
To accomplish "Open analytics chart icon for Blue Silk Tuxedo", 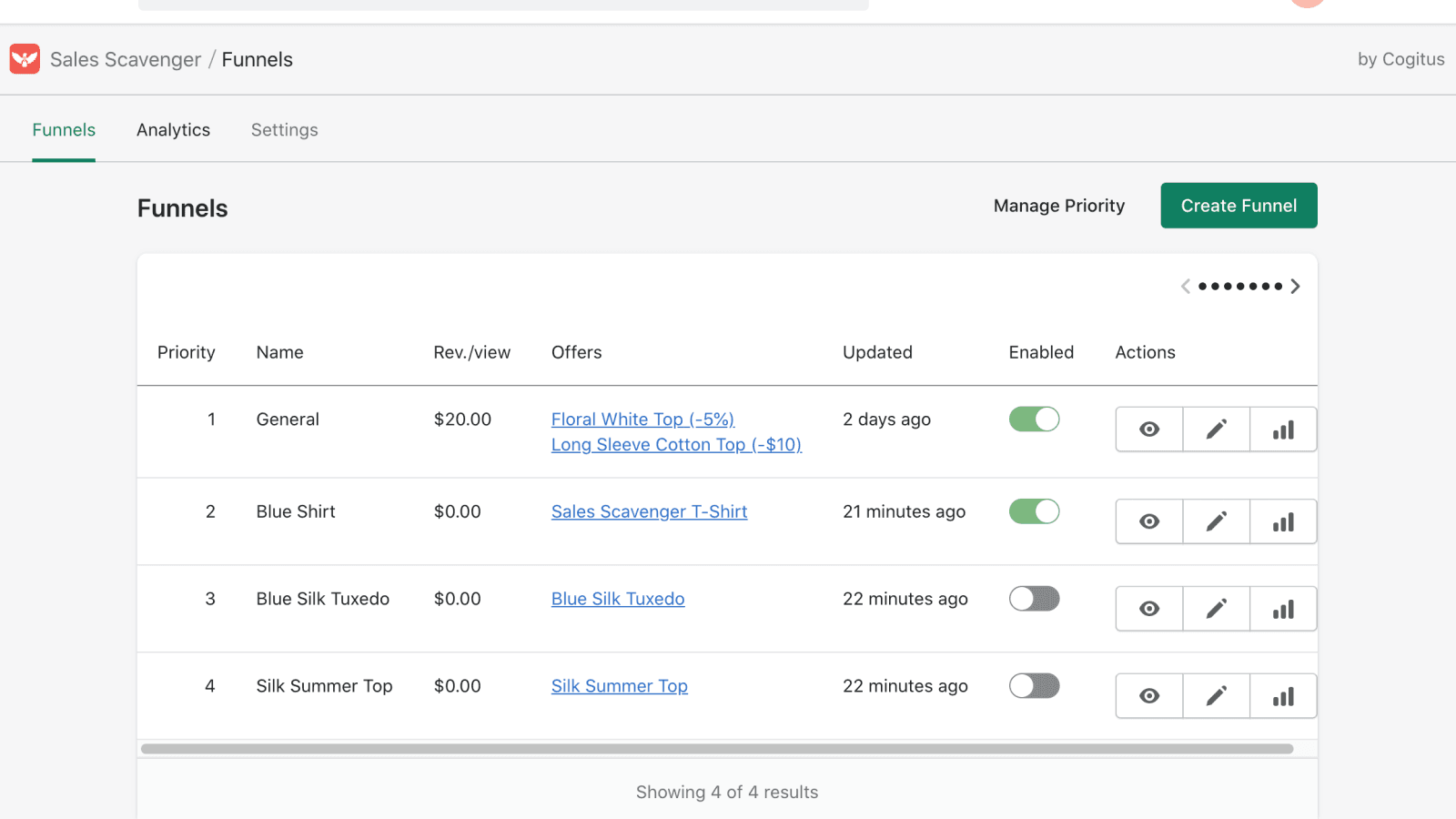I will [1283, 608].
